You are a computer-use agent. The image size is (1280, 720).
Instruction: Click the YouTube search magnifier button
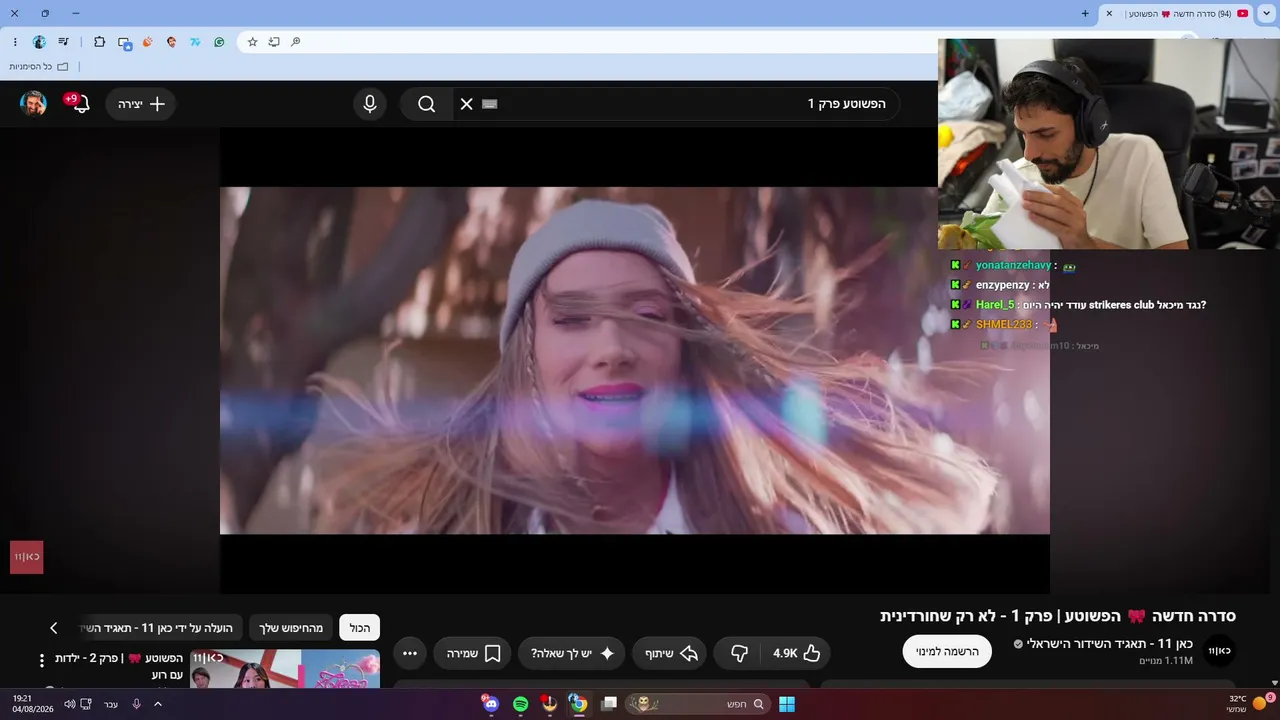click(427, 104)
